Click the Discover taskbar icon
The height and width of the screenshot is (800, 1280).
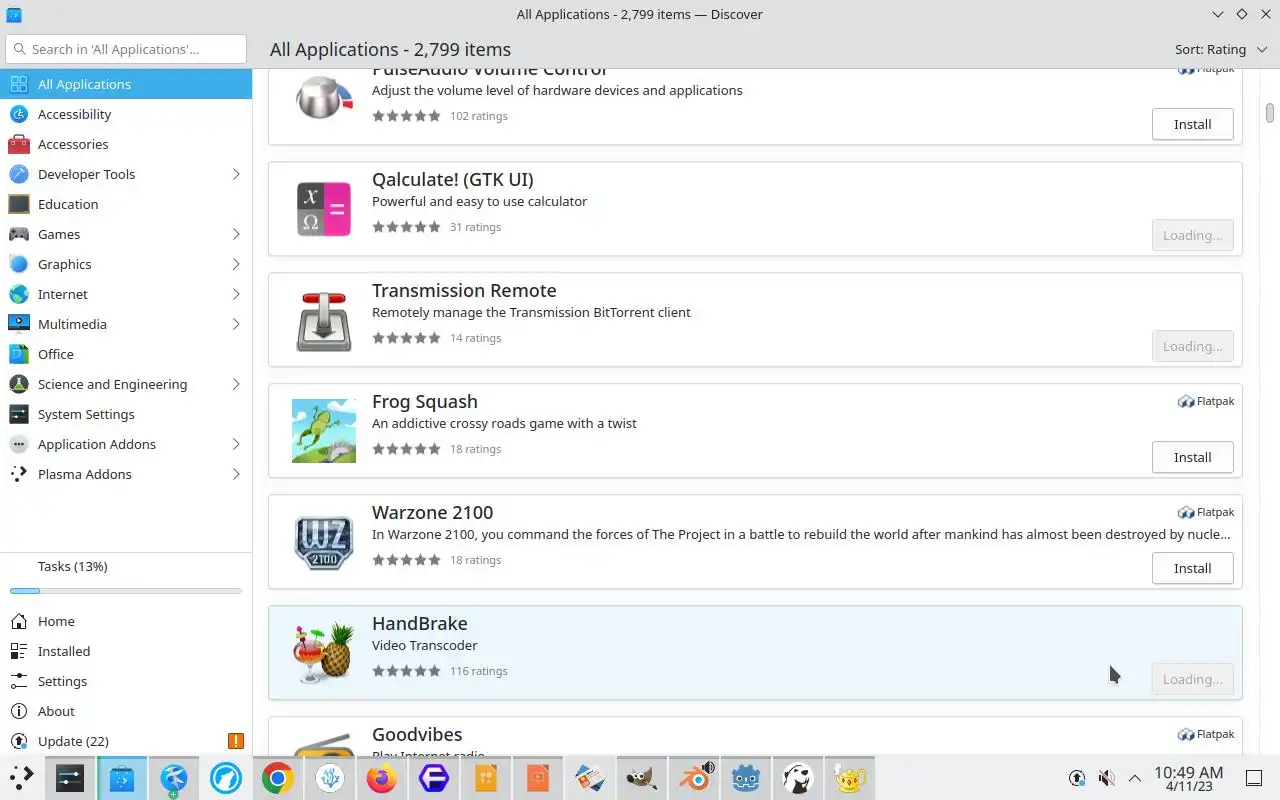pos(122,778)
